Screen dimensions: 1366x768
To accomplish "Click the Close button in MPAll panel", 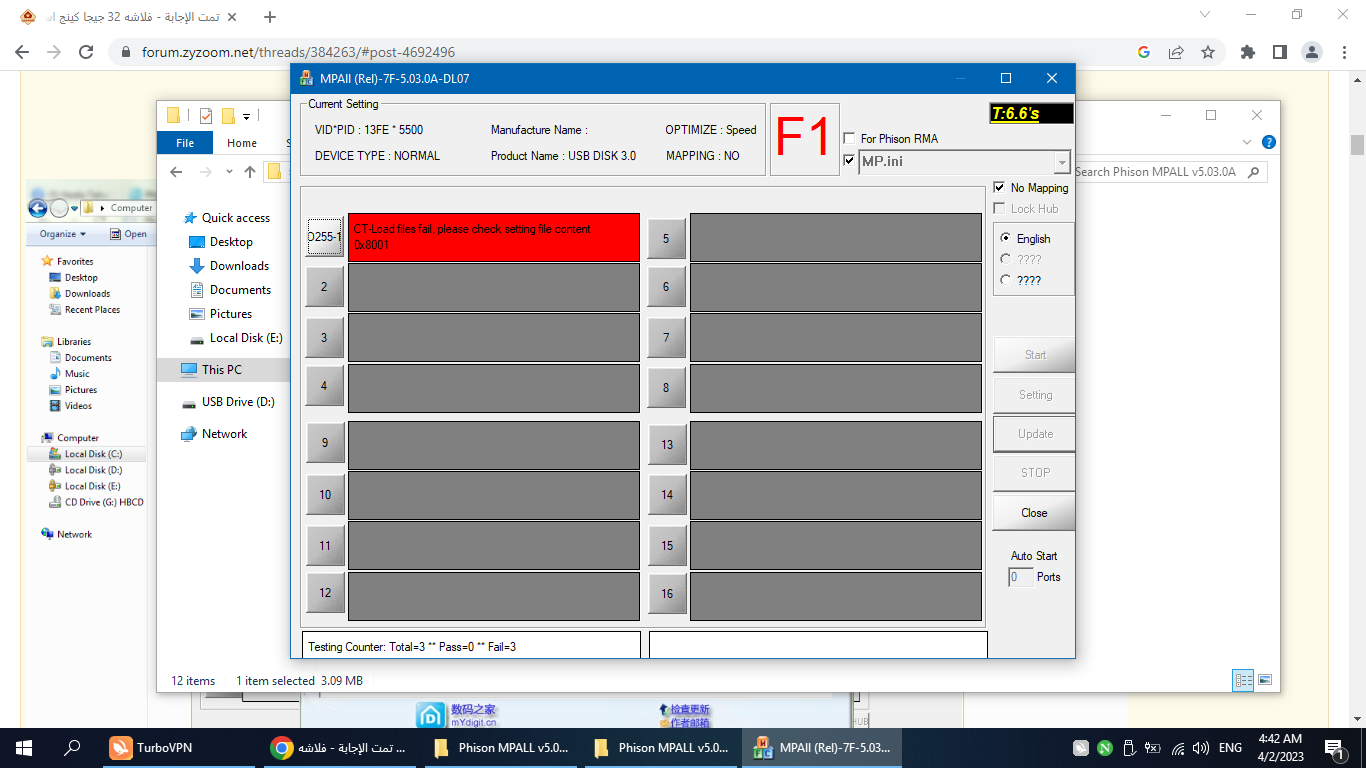I will click(x=1034, y=512).
